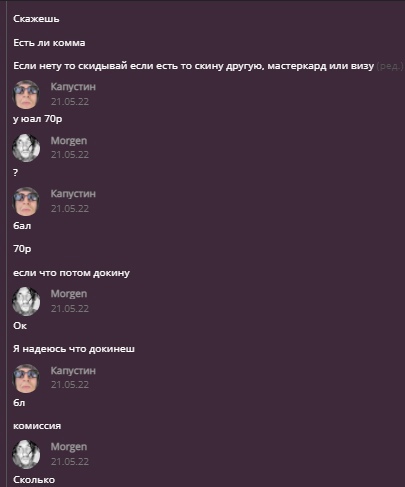Open the Капустин name link above 'у юал 70р'
405x487 pixels.
click(x=73, y=87)
